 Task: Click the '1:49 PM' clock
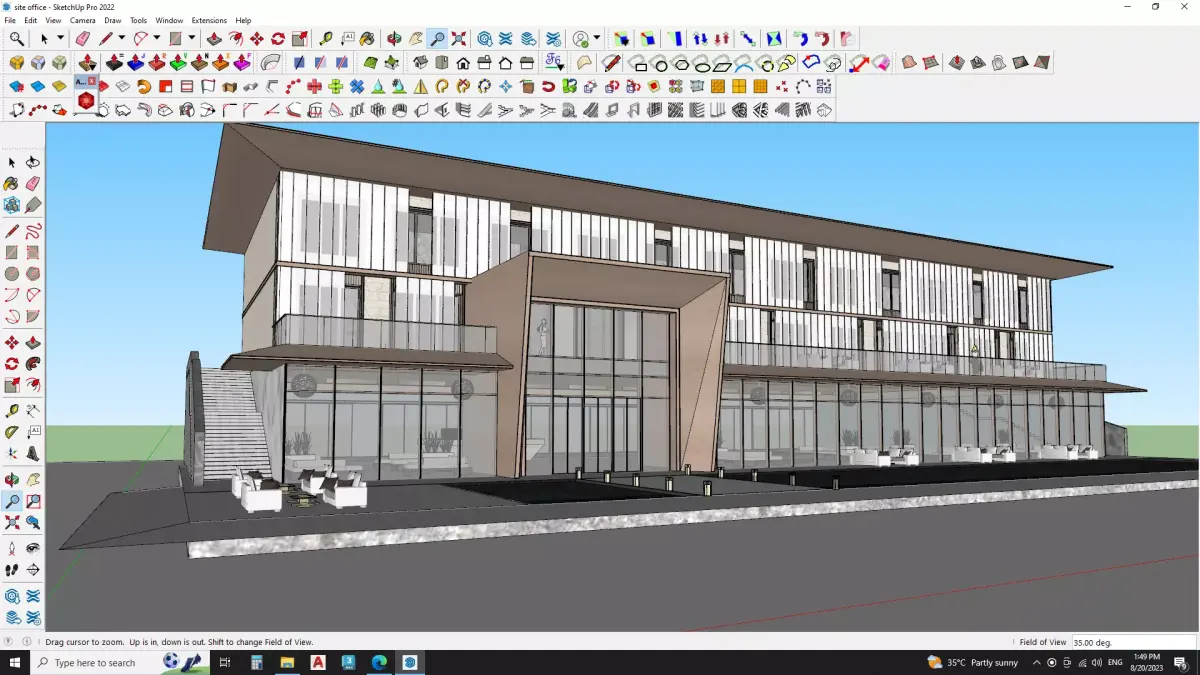tap(1146, 656)
